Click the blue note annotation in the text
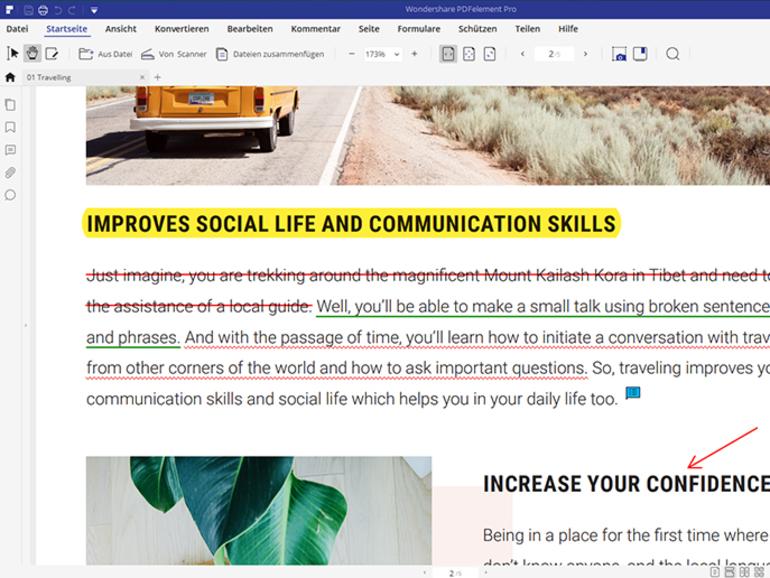 pos(633,392)
